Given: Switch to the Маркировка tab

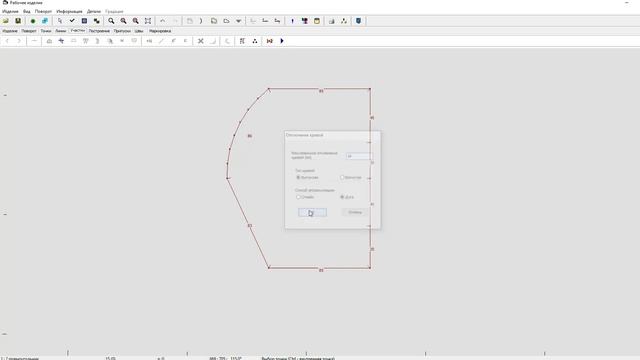Looking at the screenshot, I should pyautogui.click(x=160, y=31).
